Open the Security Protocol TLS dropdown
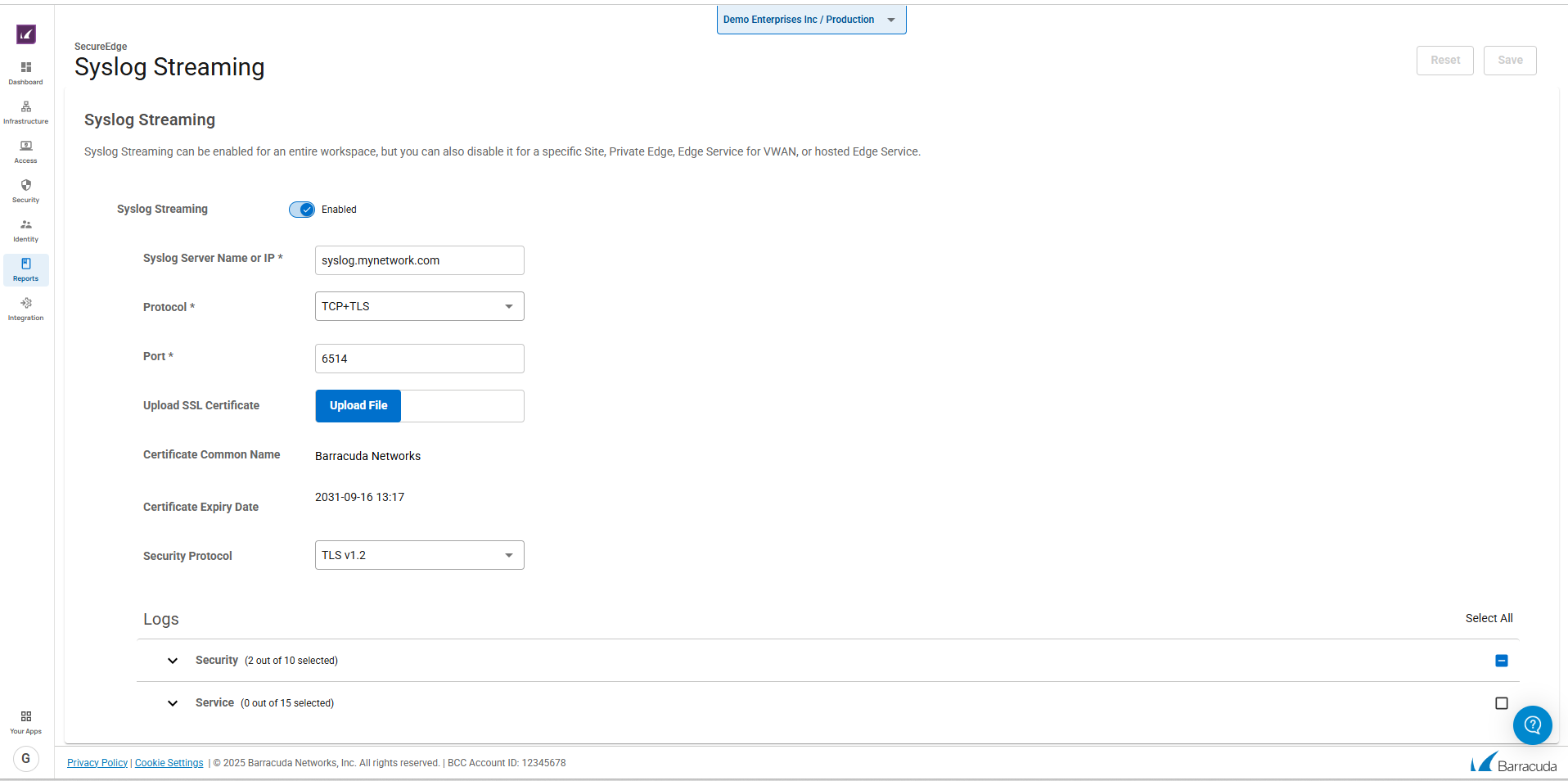1568x781 pixels. [419, 555]
